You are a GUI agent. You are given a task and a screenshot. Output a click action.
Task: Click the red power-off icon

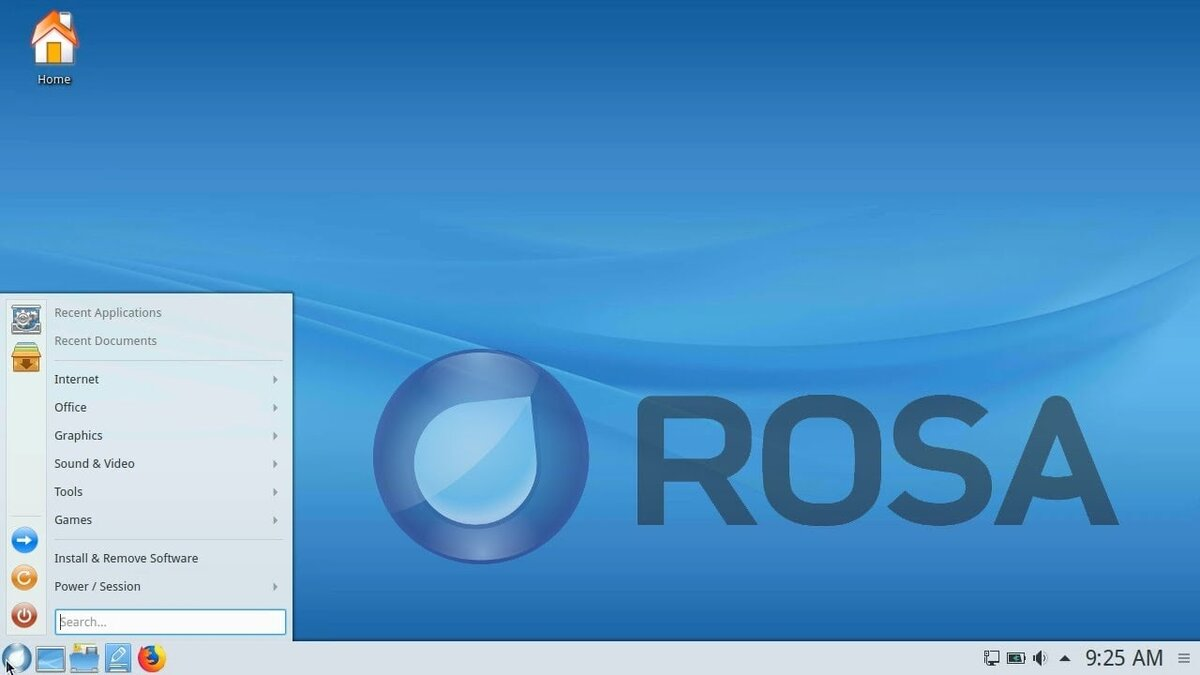[25, 615]
